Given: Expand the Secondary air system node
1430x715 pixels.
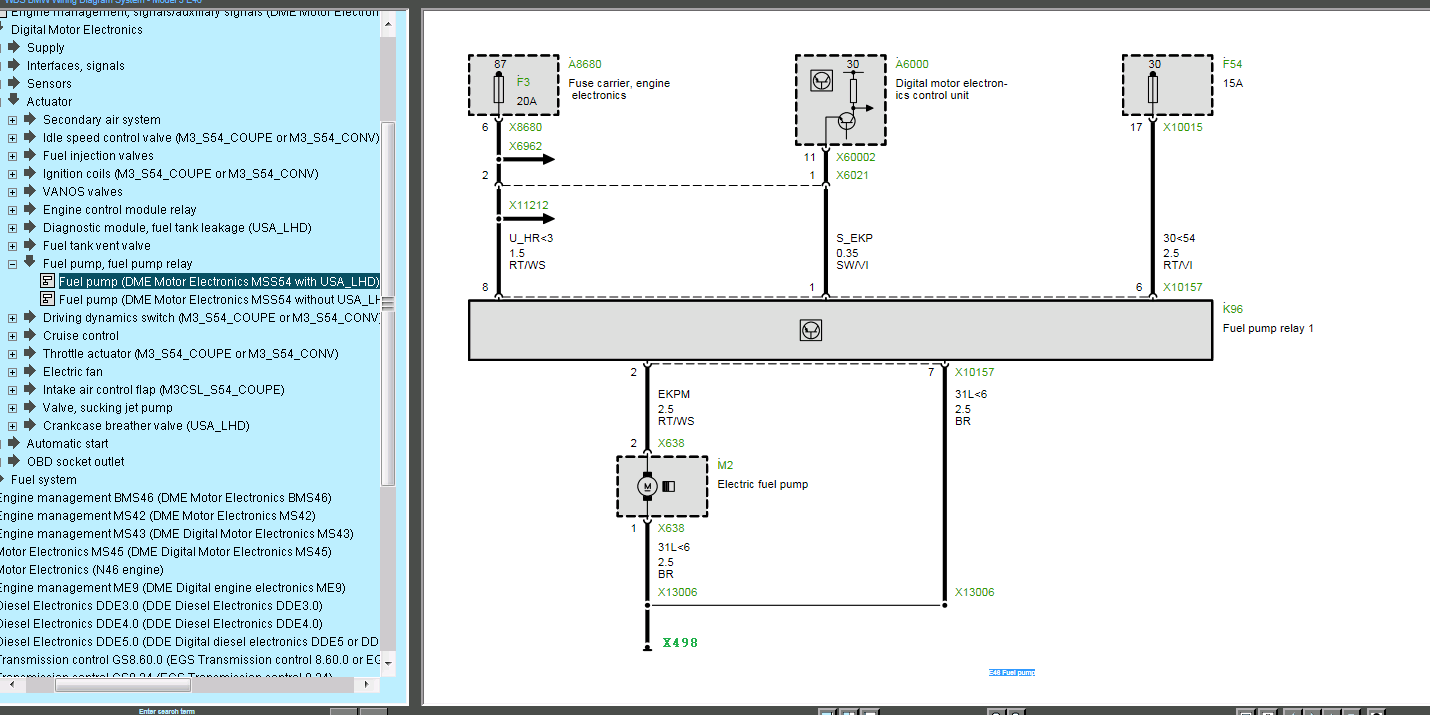Looking at the screenshot, I should click(x=12, y=120).
